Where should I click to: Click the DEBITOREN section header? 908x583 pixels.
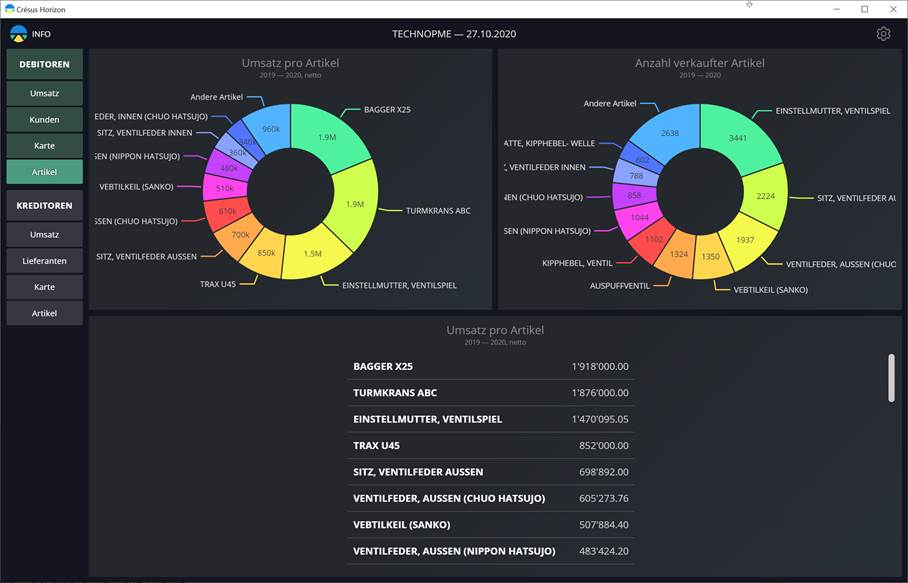coord(45,64)
